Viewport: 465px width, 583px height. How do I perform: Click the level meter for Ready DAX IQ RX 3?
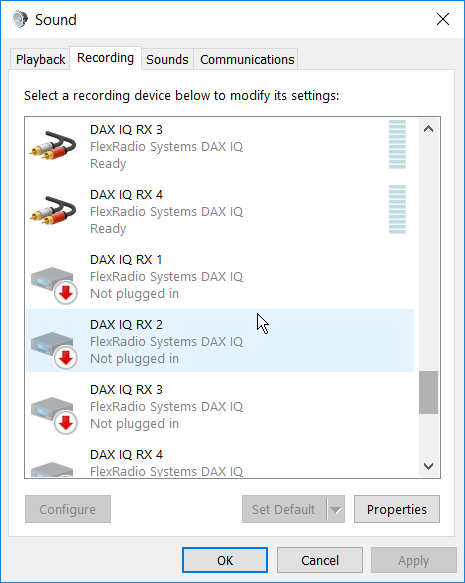[x=397, y=145]
